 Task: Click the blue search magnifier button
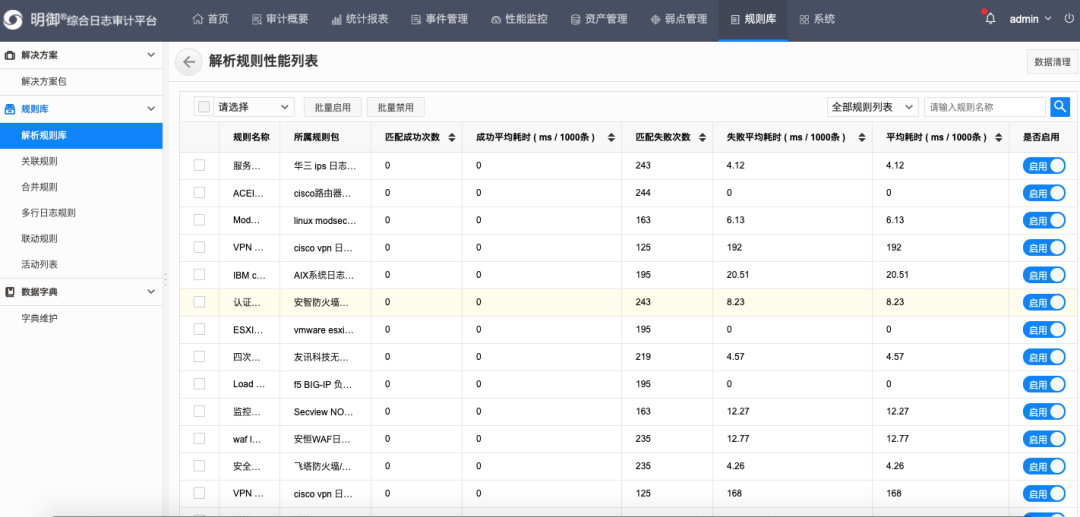coord(1060,106)
